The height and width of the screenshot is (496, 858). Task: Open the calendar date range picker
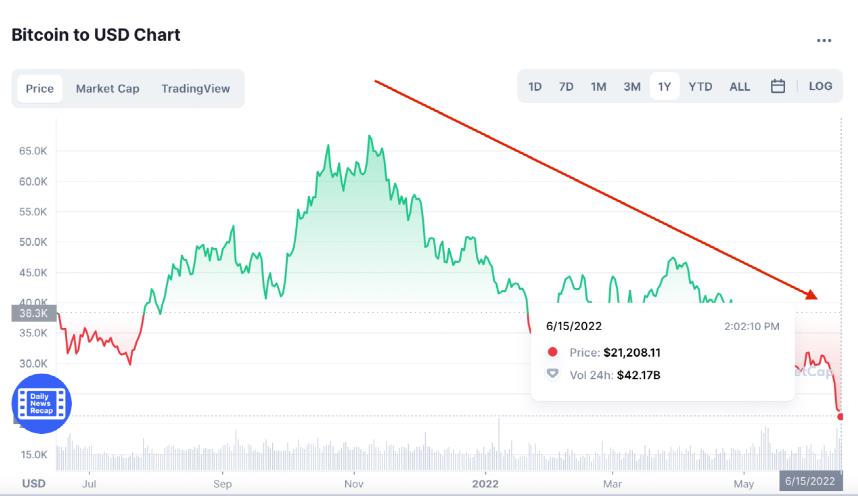click(778, 87)
